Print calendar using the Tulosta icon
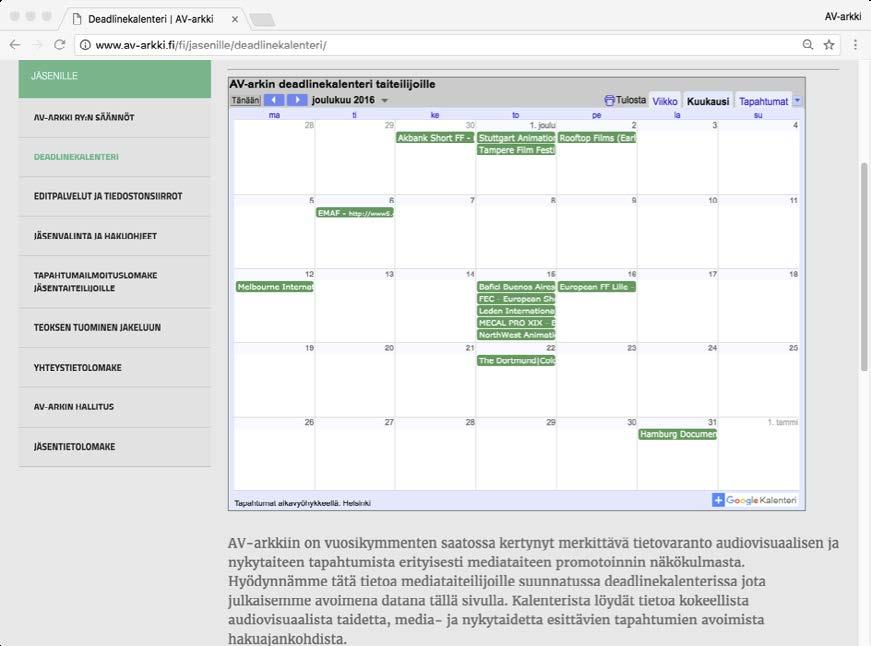Image resolution: width=871 pixels, height=646 pixels. point(609,101)
